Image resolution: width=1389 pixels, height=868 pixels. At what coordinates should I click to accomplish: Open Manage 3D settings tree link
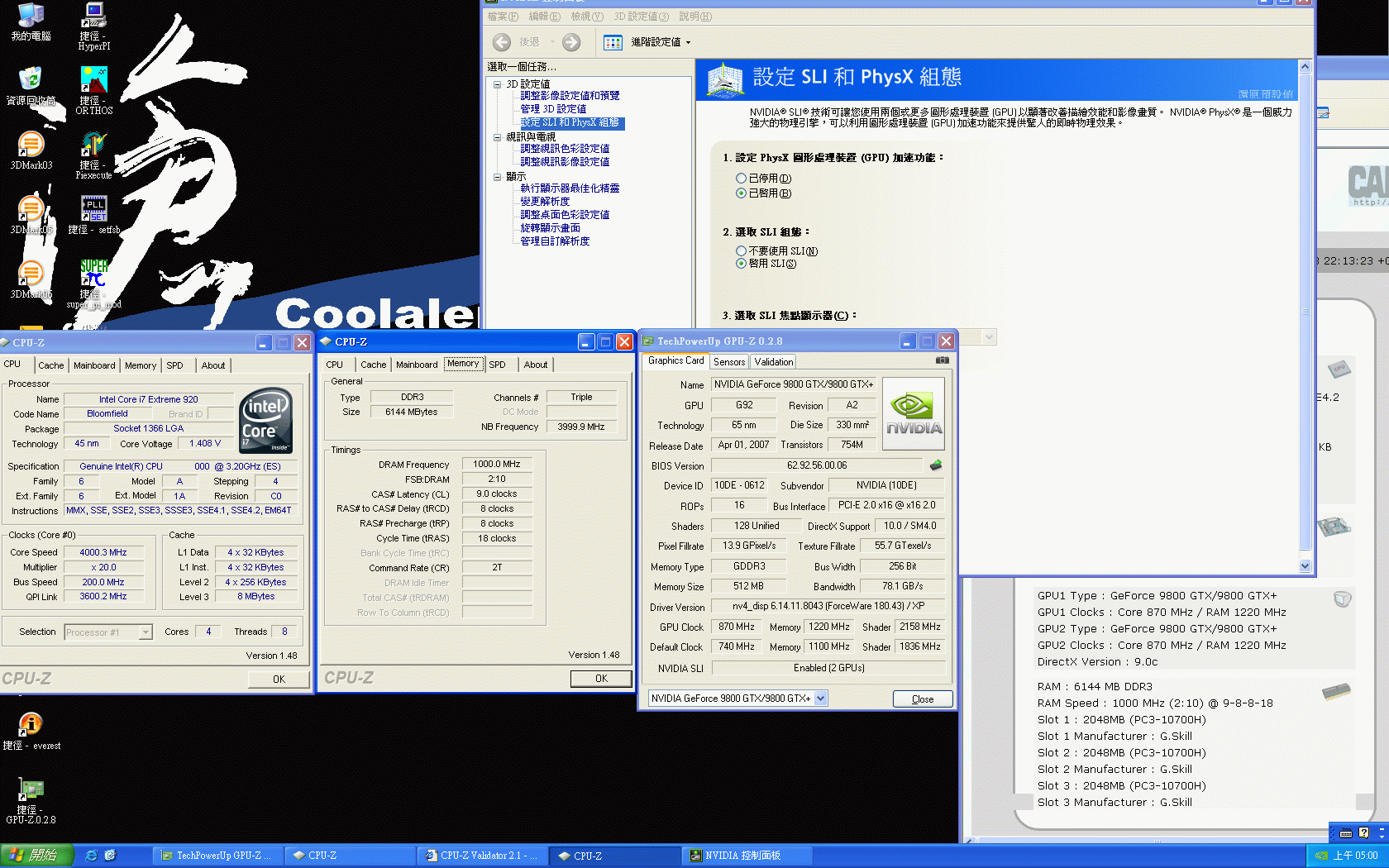point(553,109)
